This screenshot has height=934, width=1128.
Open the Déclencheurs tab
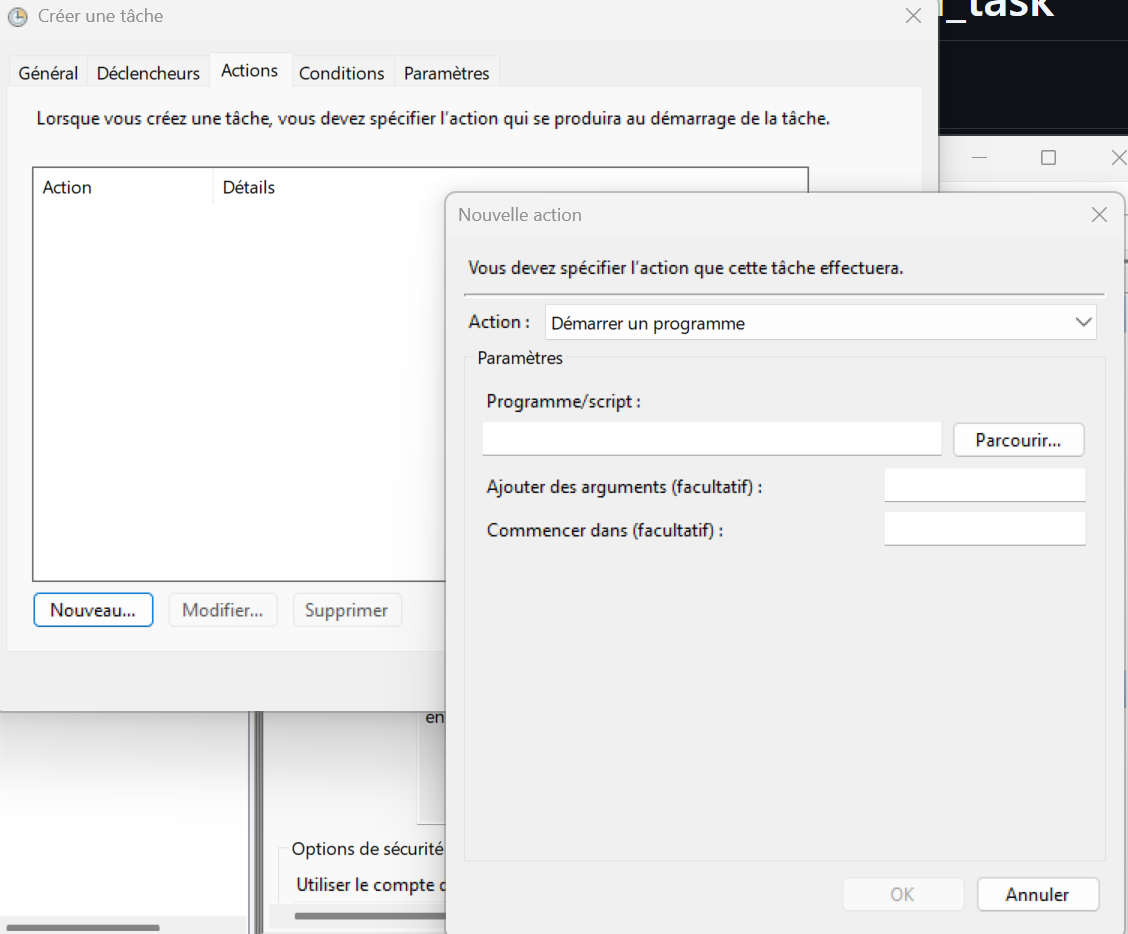click(x=148, y=73)
